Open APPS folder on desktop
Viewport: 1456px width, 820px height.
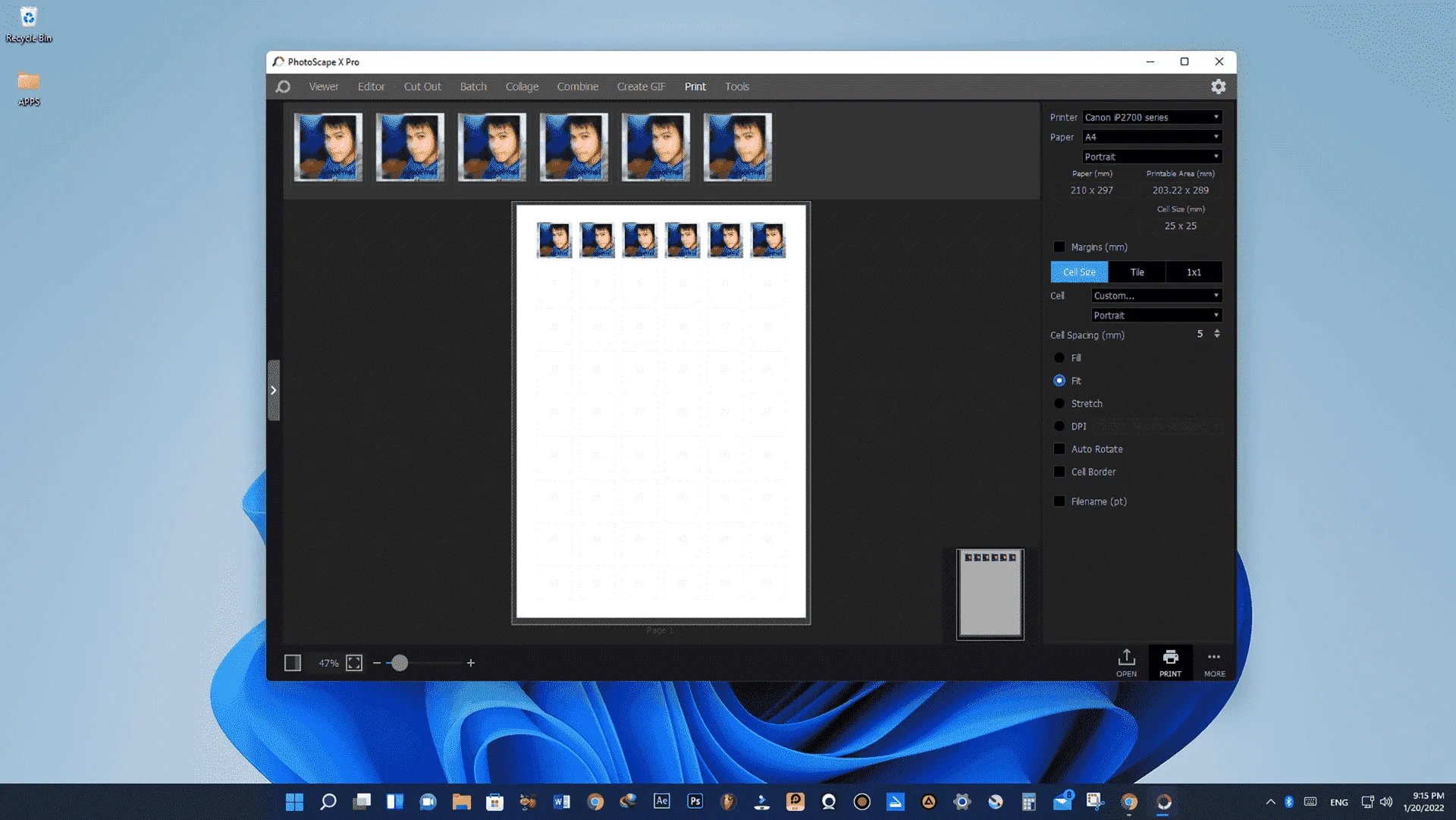tap(29, 90)
